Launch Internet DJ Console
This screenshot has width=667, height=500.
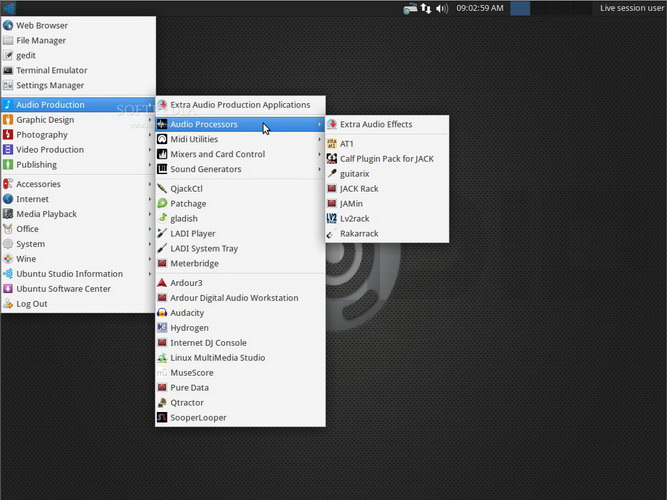pyautogui.click(x=240, y=343)
